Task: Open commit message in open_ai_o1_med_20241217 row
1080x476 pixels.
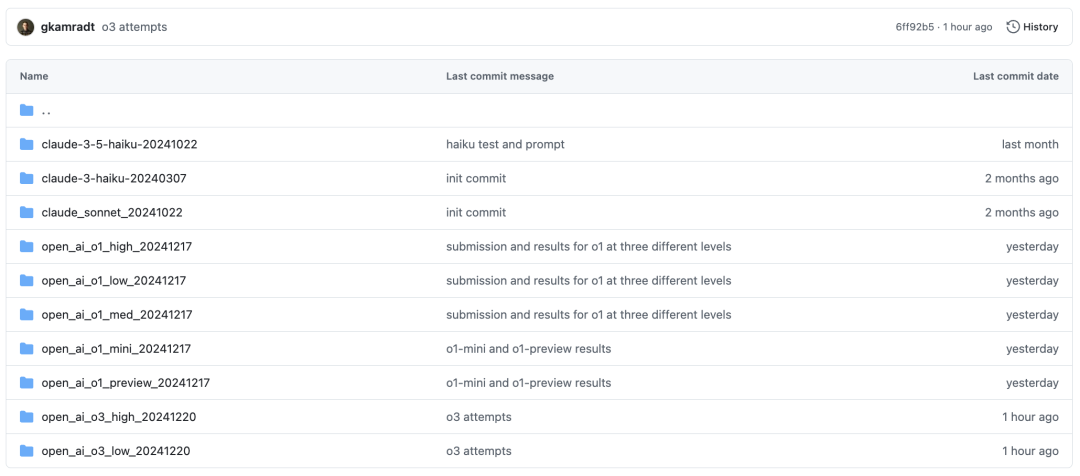Action: point(589,314)
